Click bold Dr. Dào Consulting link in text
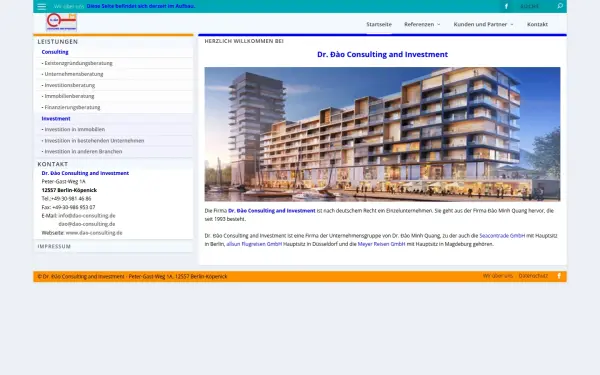The image size is (600, 375). pos(272,210)
